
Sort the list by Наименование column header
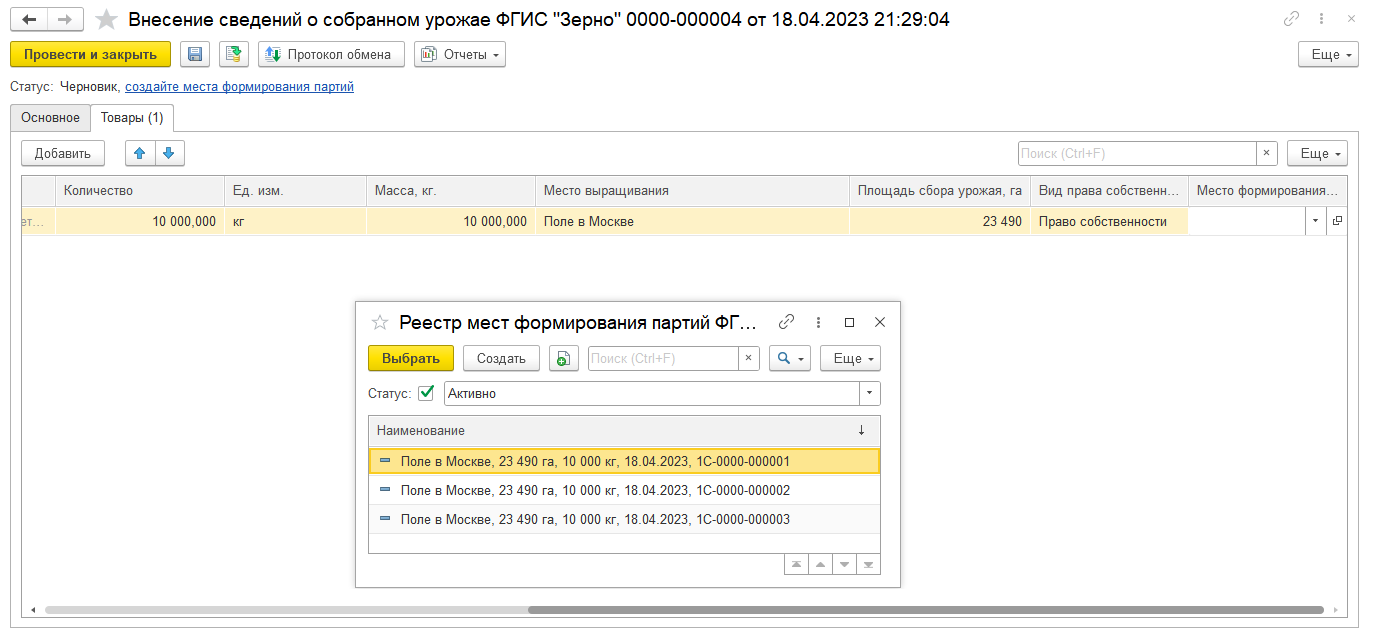624,430
